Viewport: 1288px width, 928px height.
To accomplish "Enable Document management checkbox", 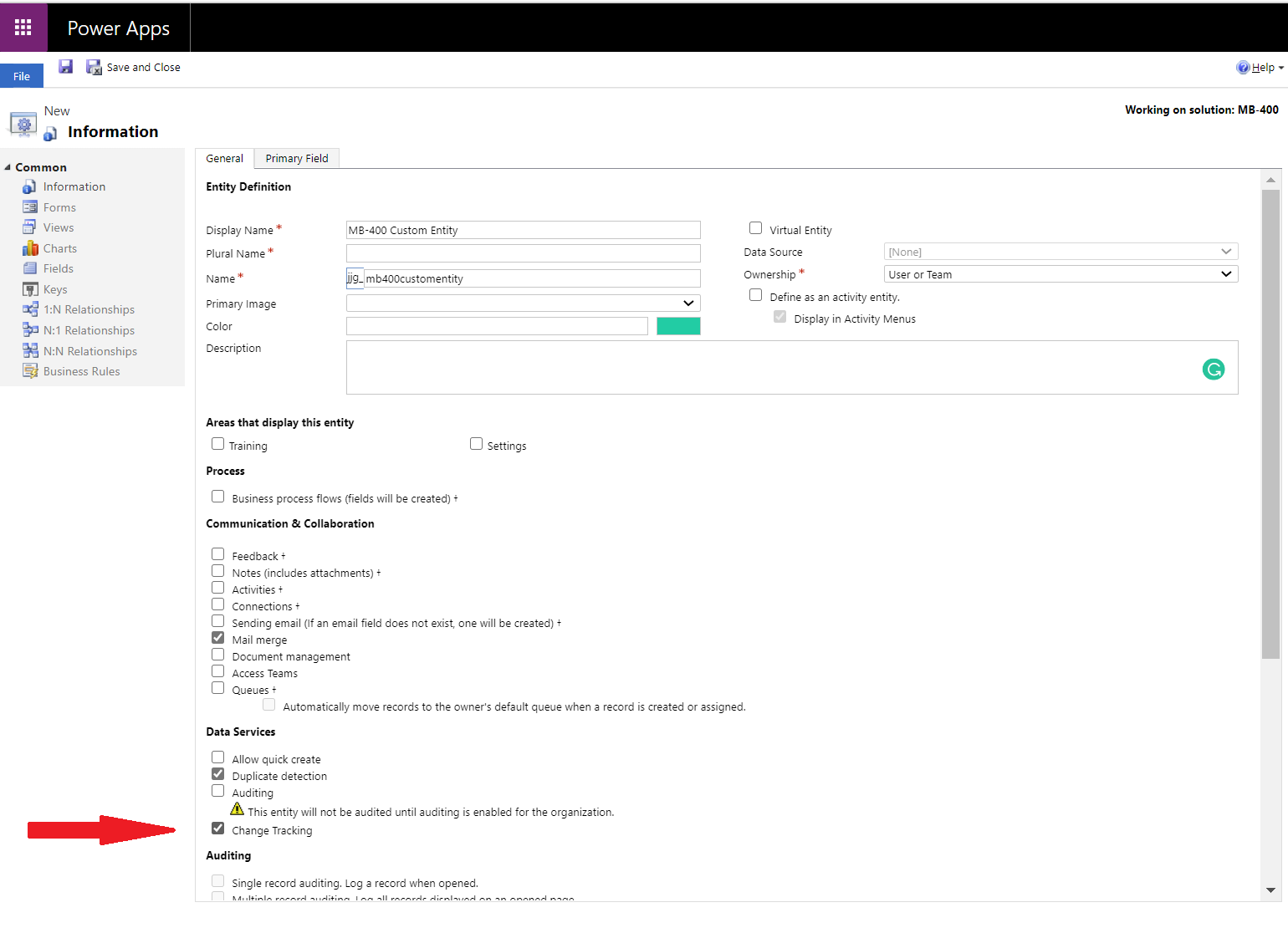I will pos(218,654).
